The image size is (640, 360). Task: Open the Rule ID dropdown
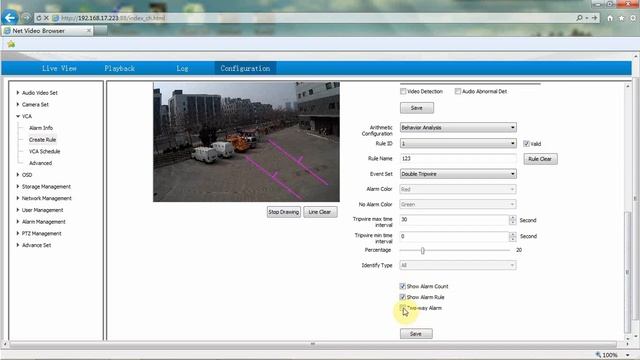(x=458, y=143)
